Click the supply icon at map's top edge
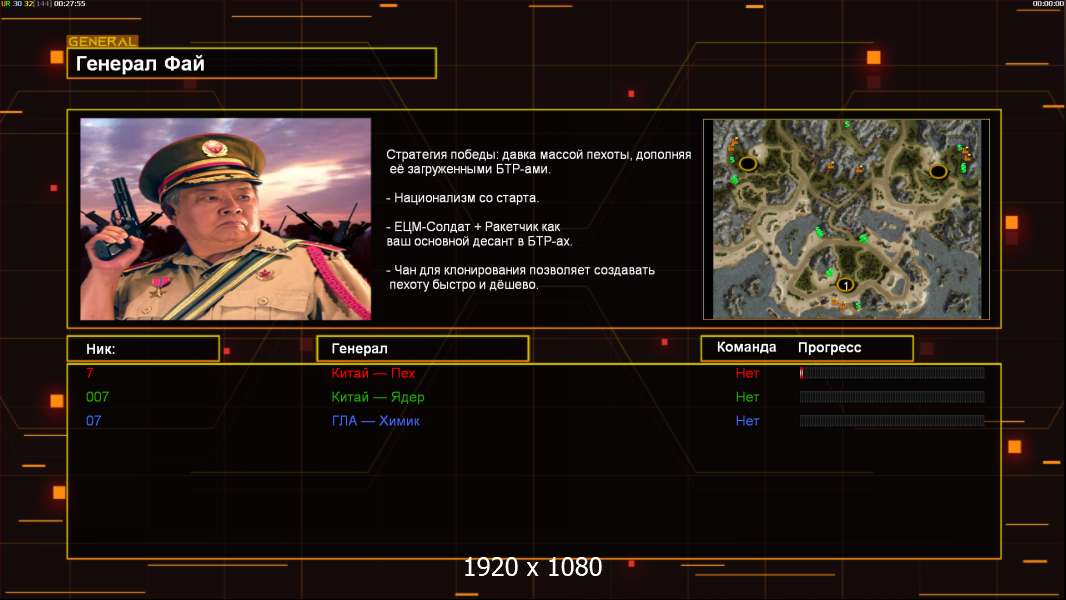The height and width of the screenshot is (600, 1066). (x=847, y=124)
